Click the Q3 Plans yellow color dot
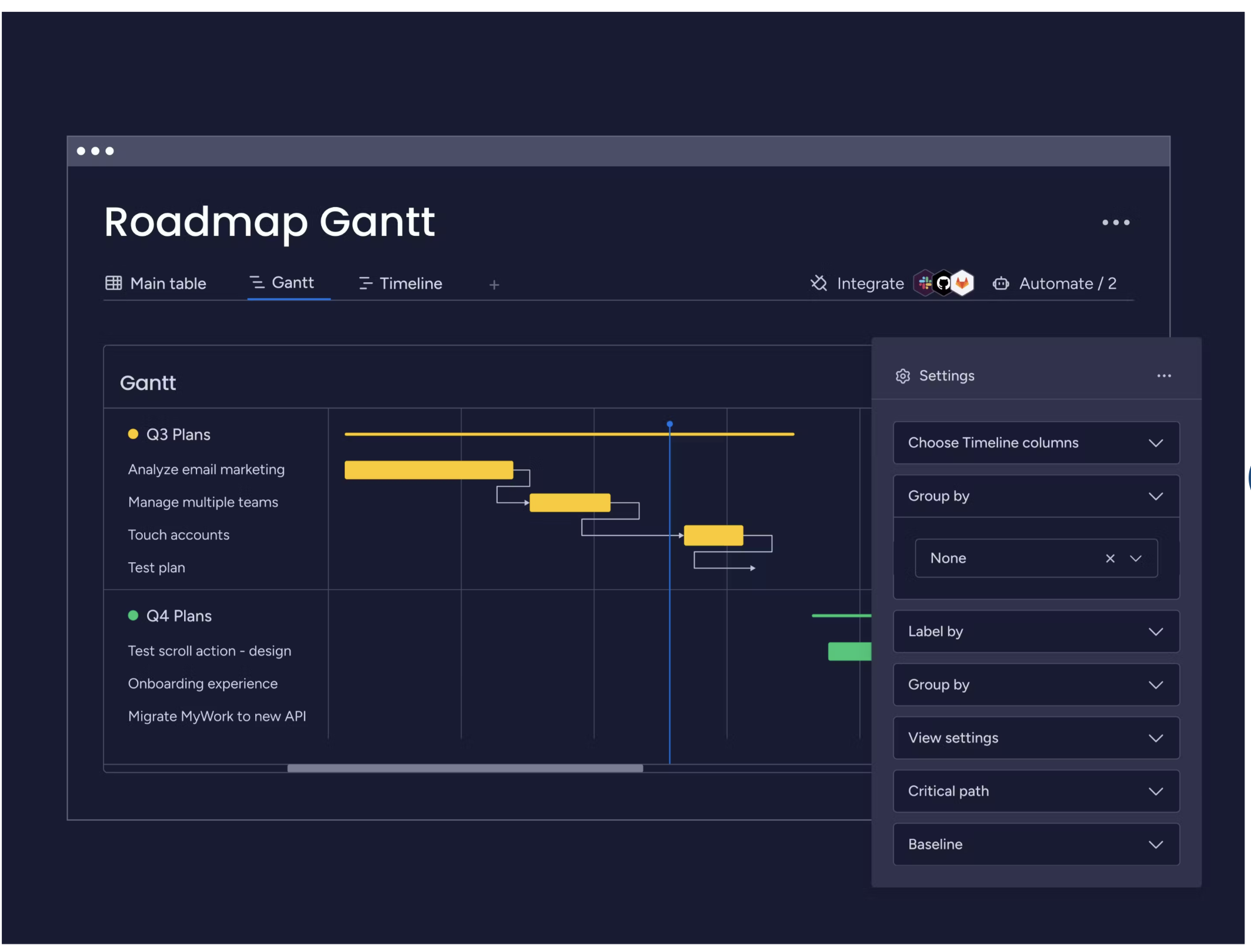This screenshot has height=952, width=1251. click(x=133, y=435)
